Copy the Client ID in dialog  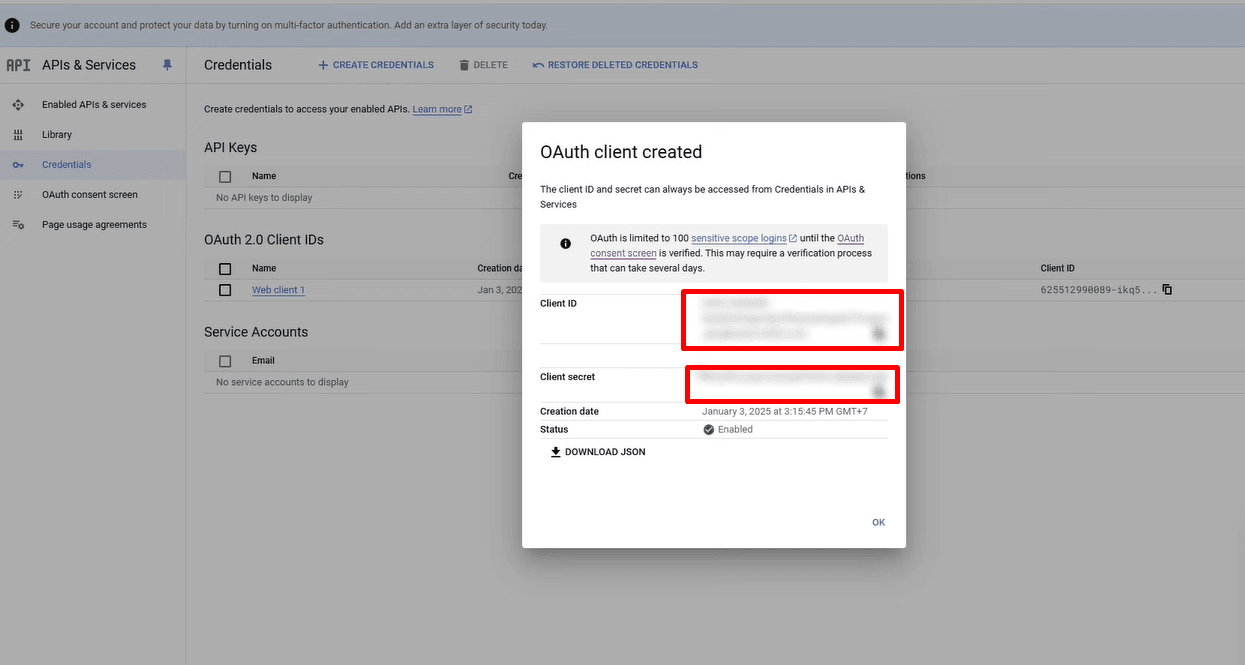click(x=879, y=334)
